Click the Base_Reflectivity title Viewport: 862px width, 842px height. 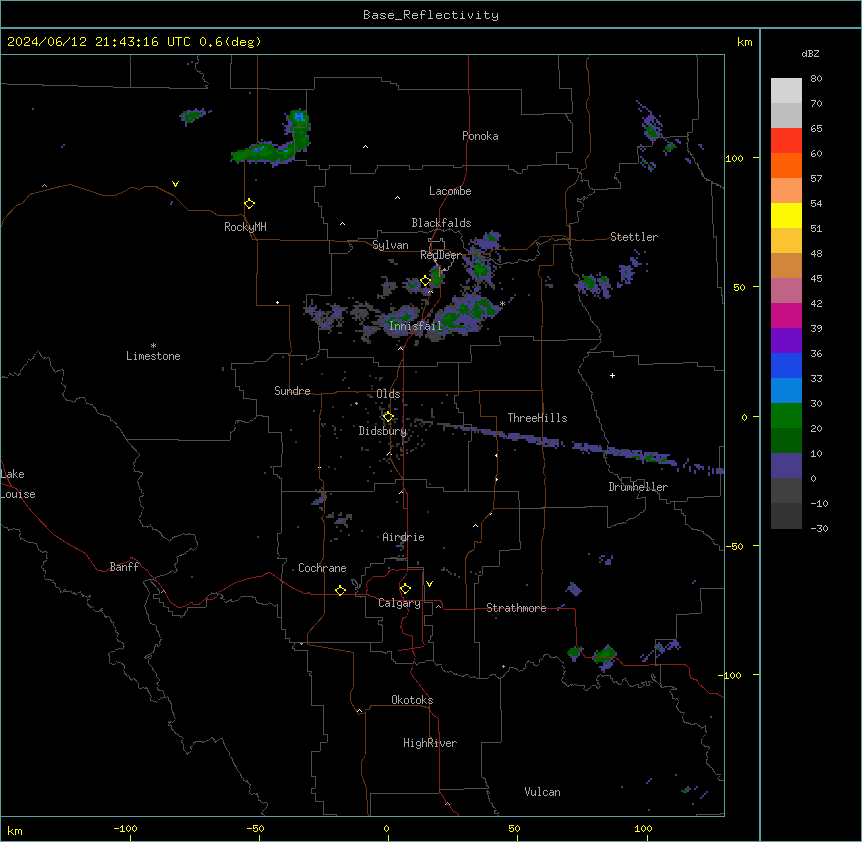[431, 15]
